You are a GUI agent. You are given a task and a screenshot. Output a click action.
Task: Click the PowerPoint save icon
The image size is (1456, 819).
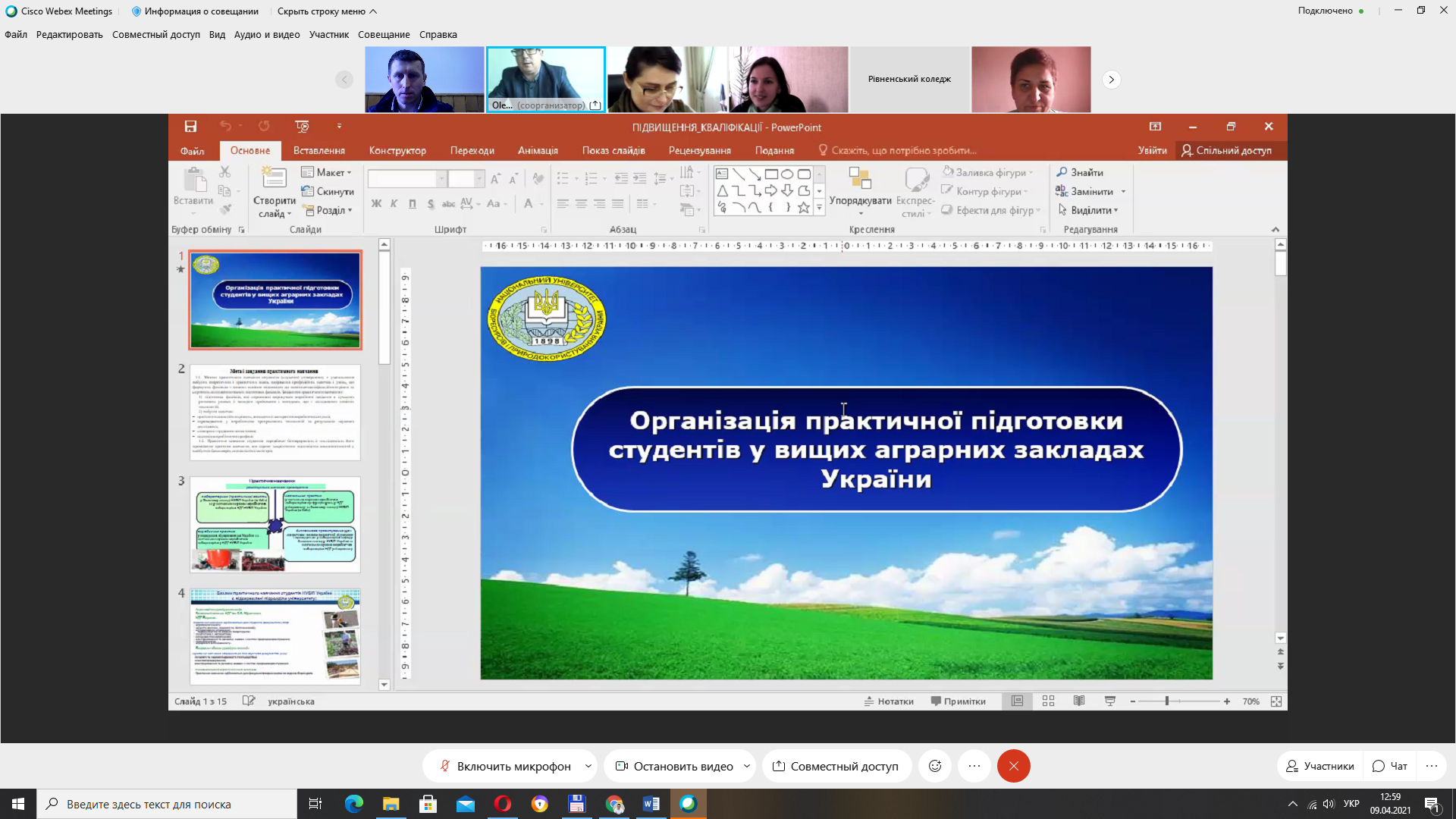pos(190,127)
